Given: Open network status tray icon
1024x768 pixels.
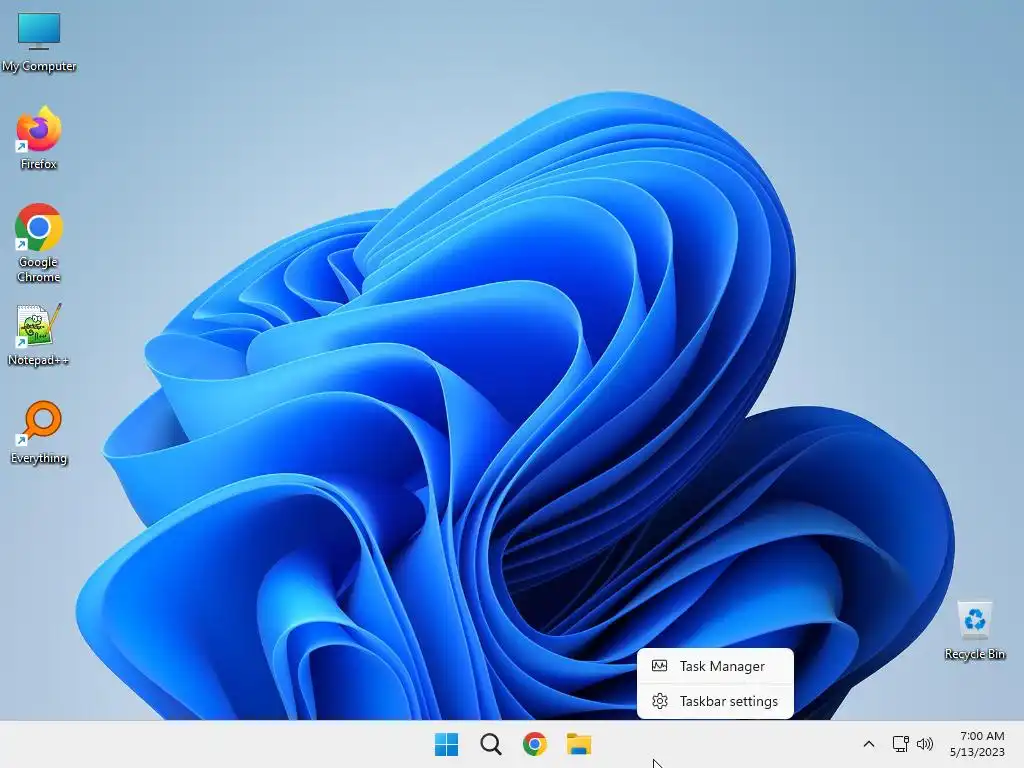Looking at the screenshot, I should point(901,744).
